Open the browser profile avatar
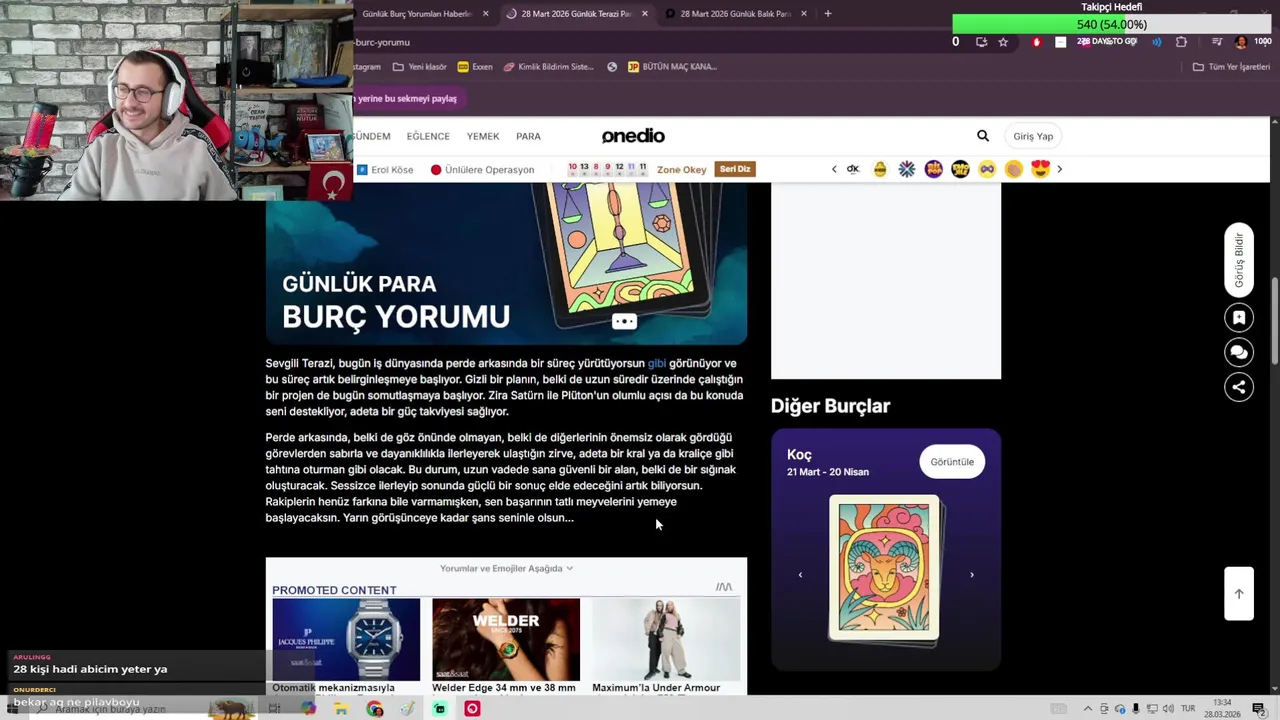 tap(1241, 42)
